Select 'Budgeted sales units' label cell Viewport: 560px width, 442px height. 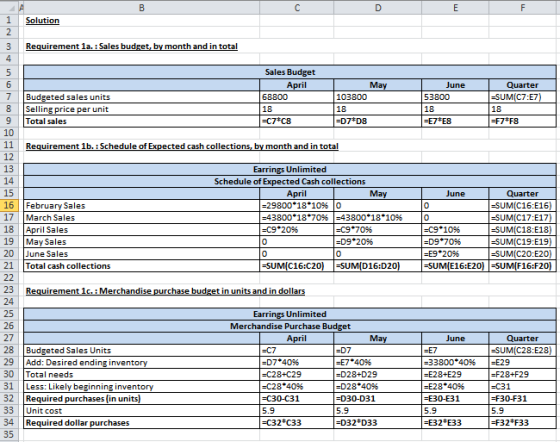pyautogui.click(x=141, y=97)
